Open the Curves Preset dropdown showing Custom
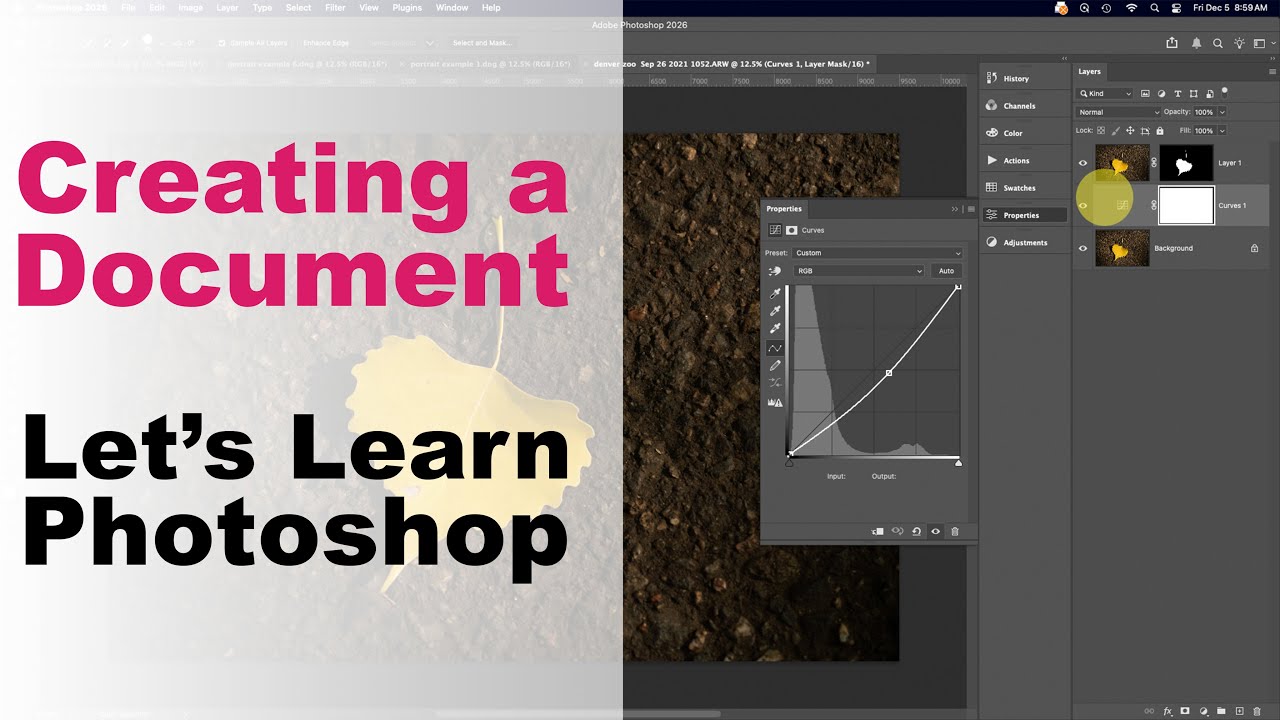 tap(878, 253)
